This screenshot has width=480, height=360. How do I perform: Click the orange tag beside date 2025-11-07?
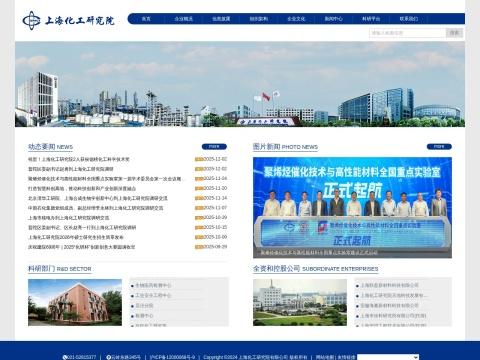click(x=199, y=208)
